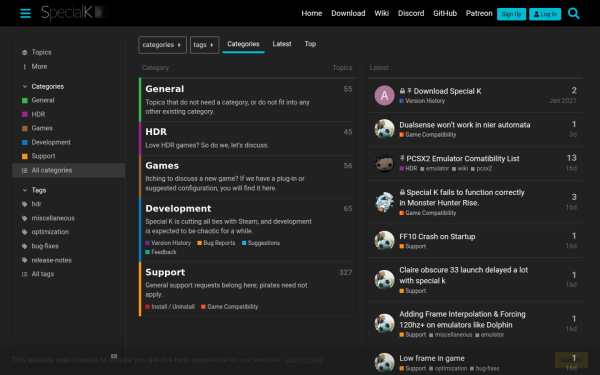Viewport: 600px width, 375px height.
Task: Open the Bug Reports subcategory
Action: [x=216, y=243]
